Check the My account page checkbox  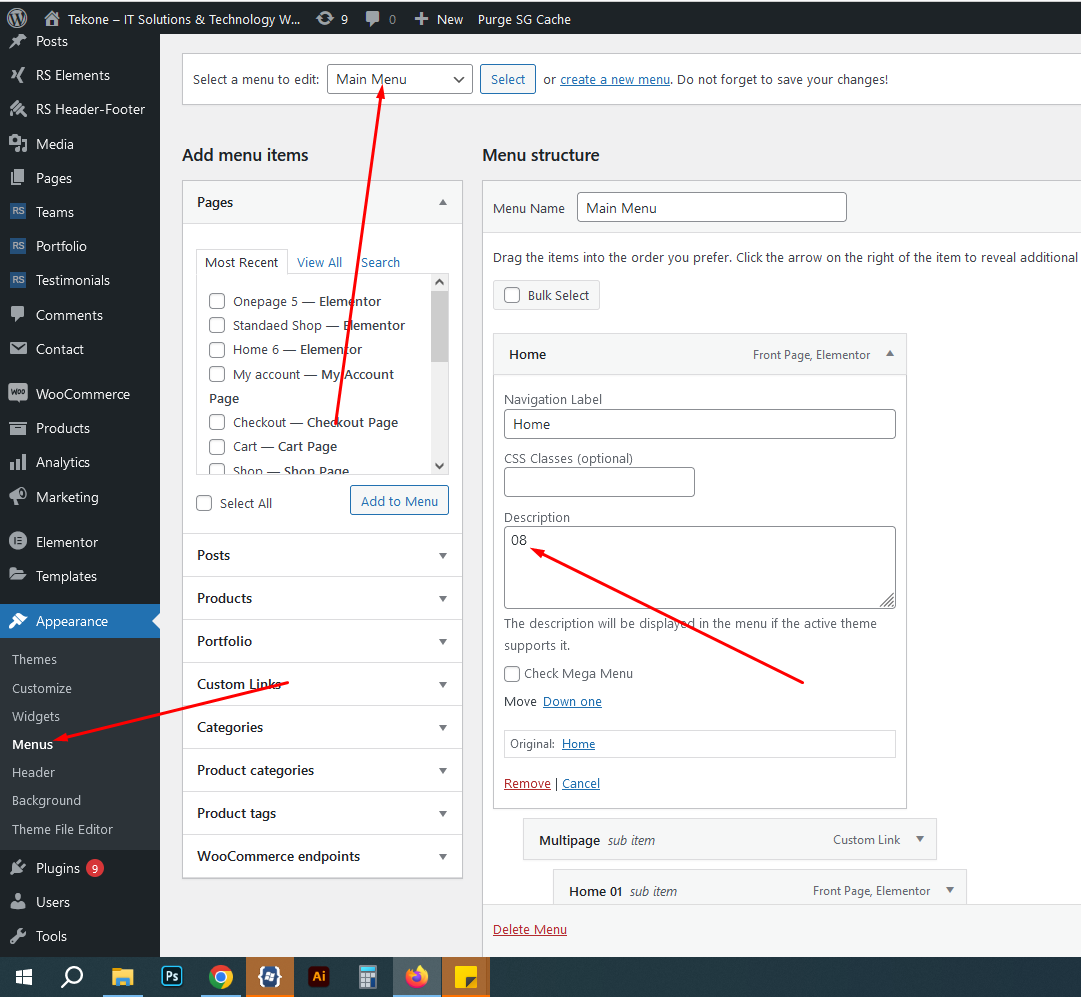pyautogui.click(x=217, y=374)
